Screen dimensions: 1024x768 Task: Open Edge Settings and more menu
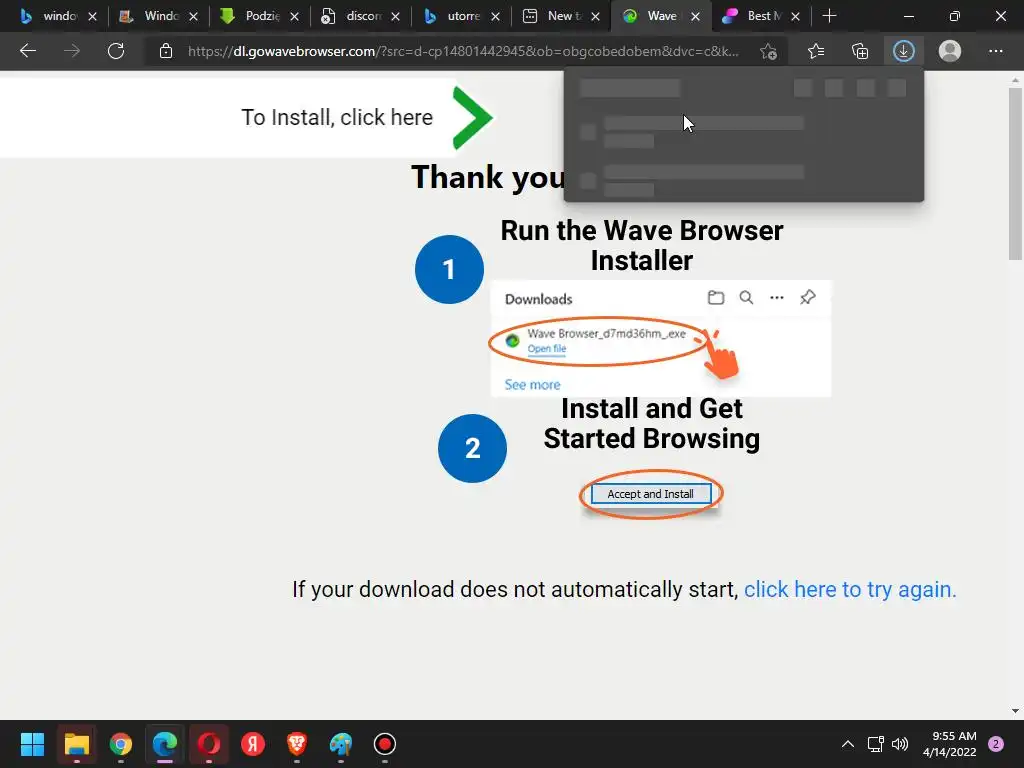995,51
